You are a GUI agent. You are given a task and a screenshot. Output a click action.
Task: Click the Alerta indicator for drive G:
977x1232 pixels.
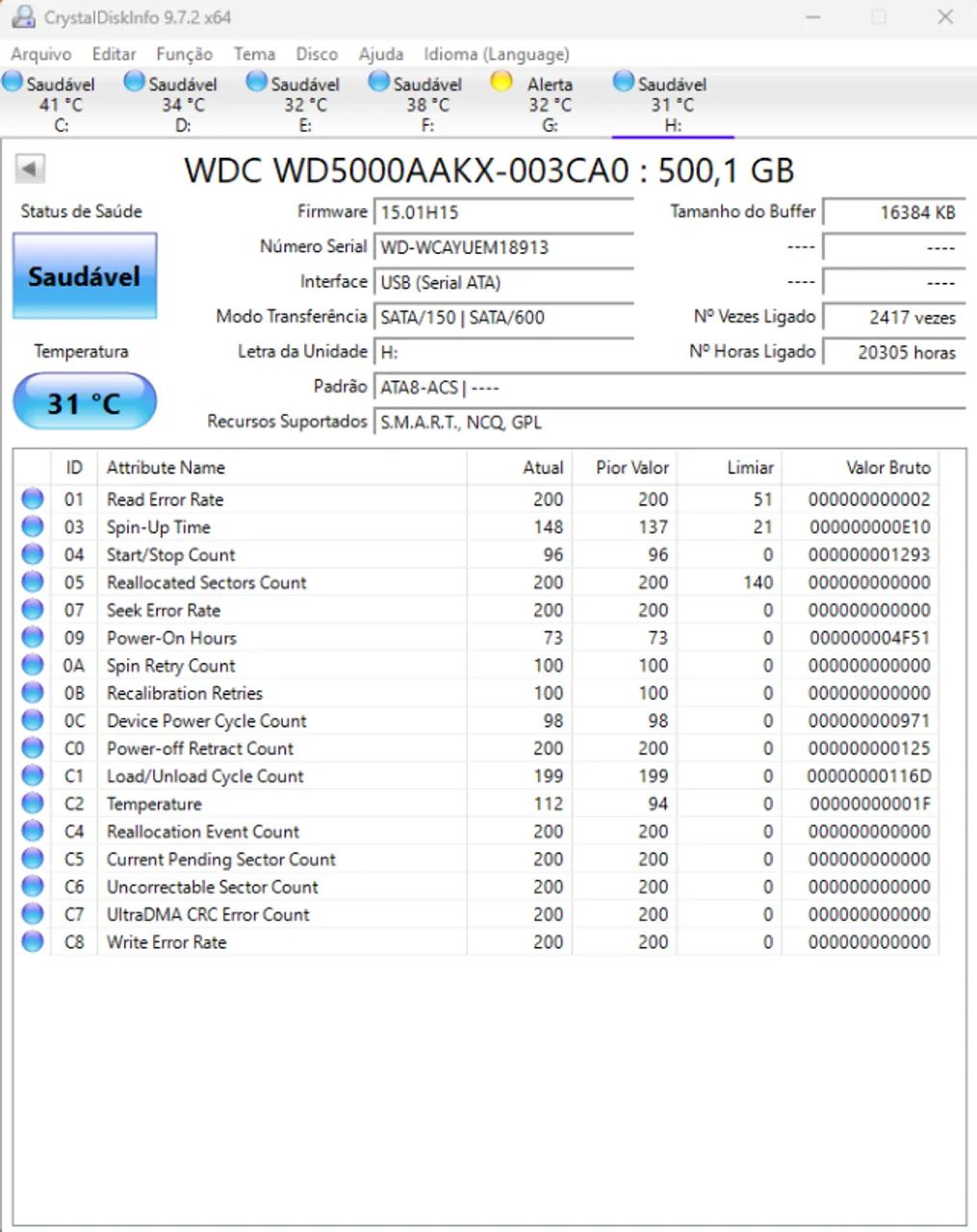pyautogui.click(x=501, y=82)
